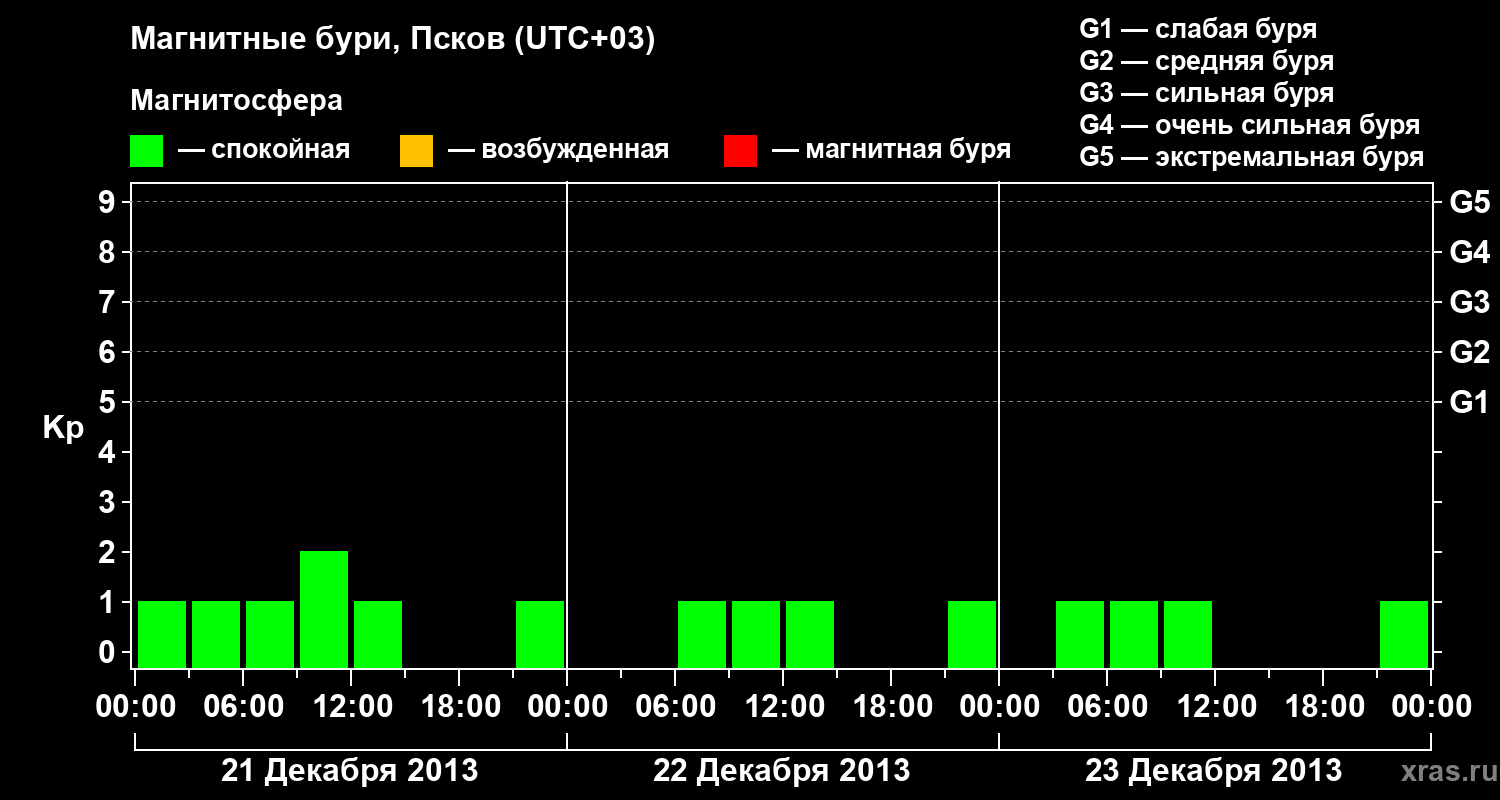Click the '21 Декабря 2013' date label
Screen dimensions: 1500x800
point(349,771)
